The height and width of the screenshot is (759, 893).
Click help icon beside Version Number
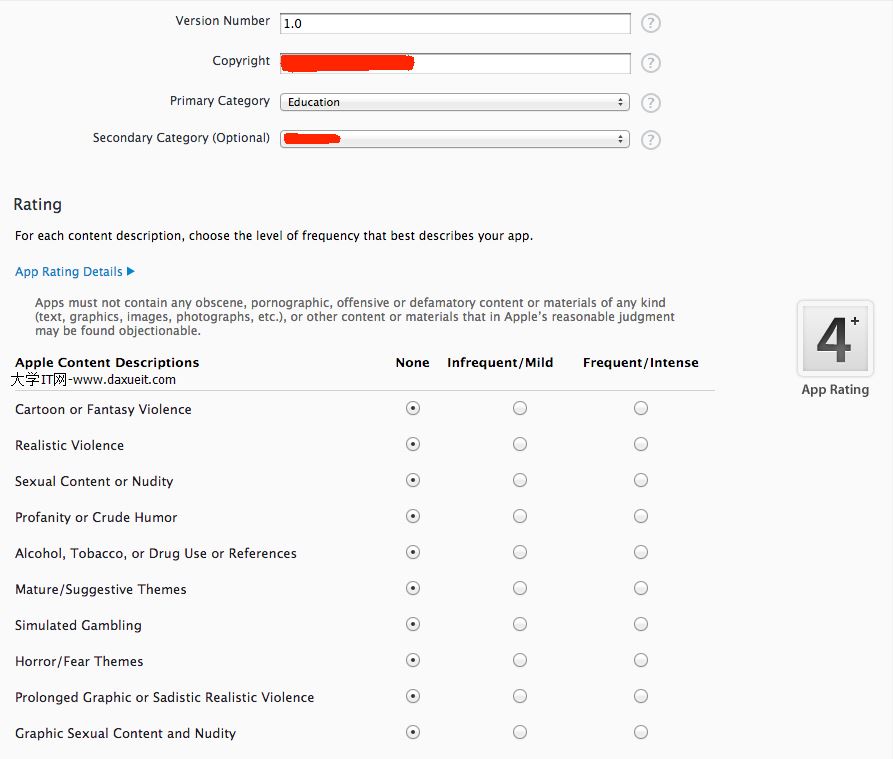point(651,23)
